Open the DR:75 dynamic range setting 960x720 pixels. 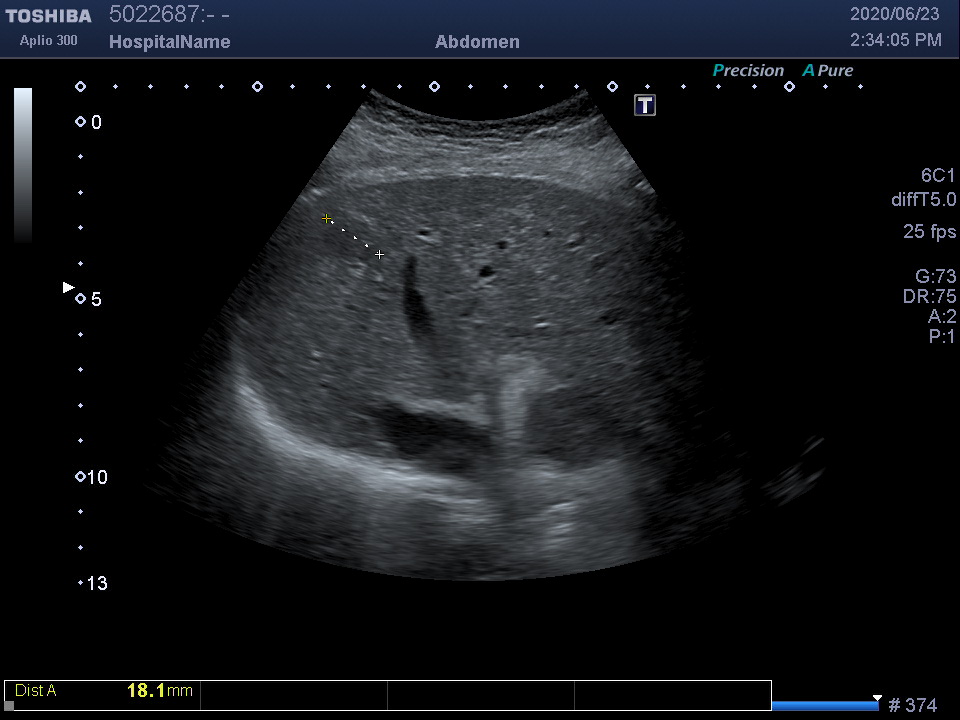(929, 297)
